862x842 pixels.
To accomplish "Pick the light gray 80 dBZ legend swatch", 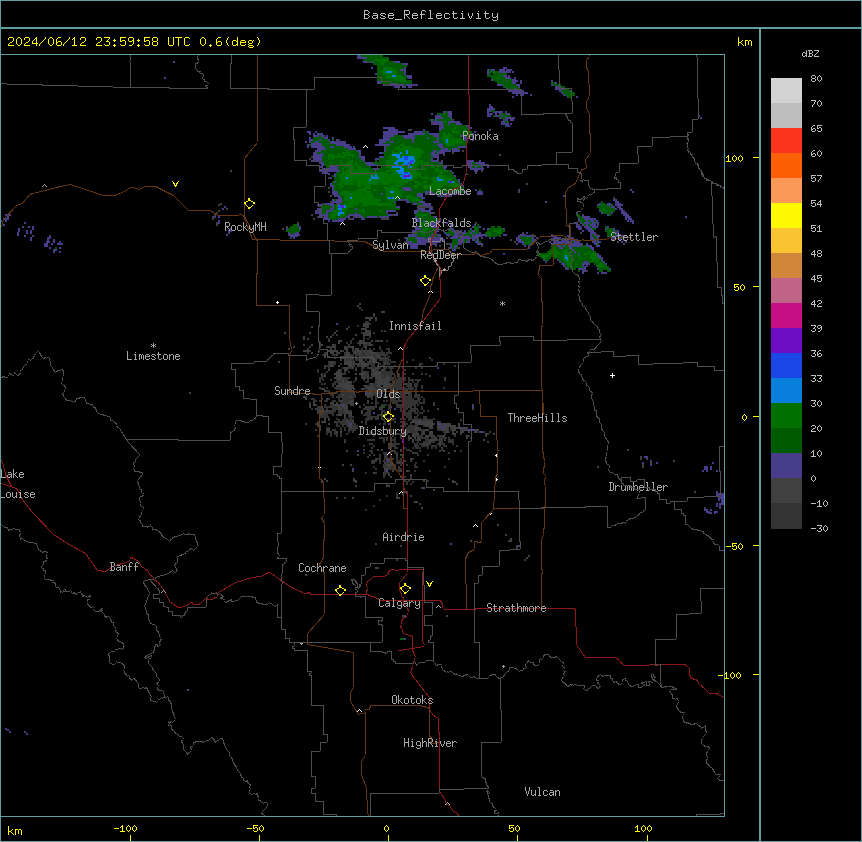I will (x=786, y=90).
